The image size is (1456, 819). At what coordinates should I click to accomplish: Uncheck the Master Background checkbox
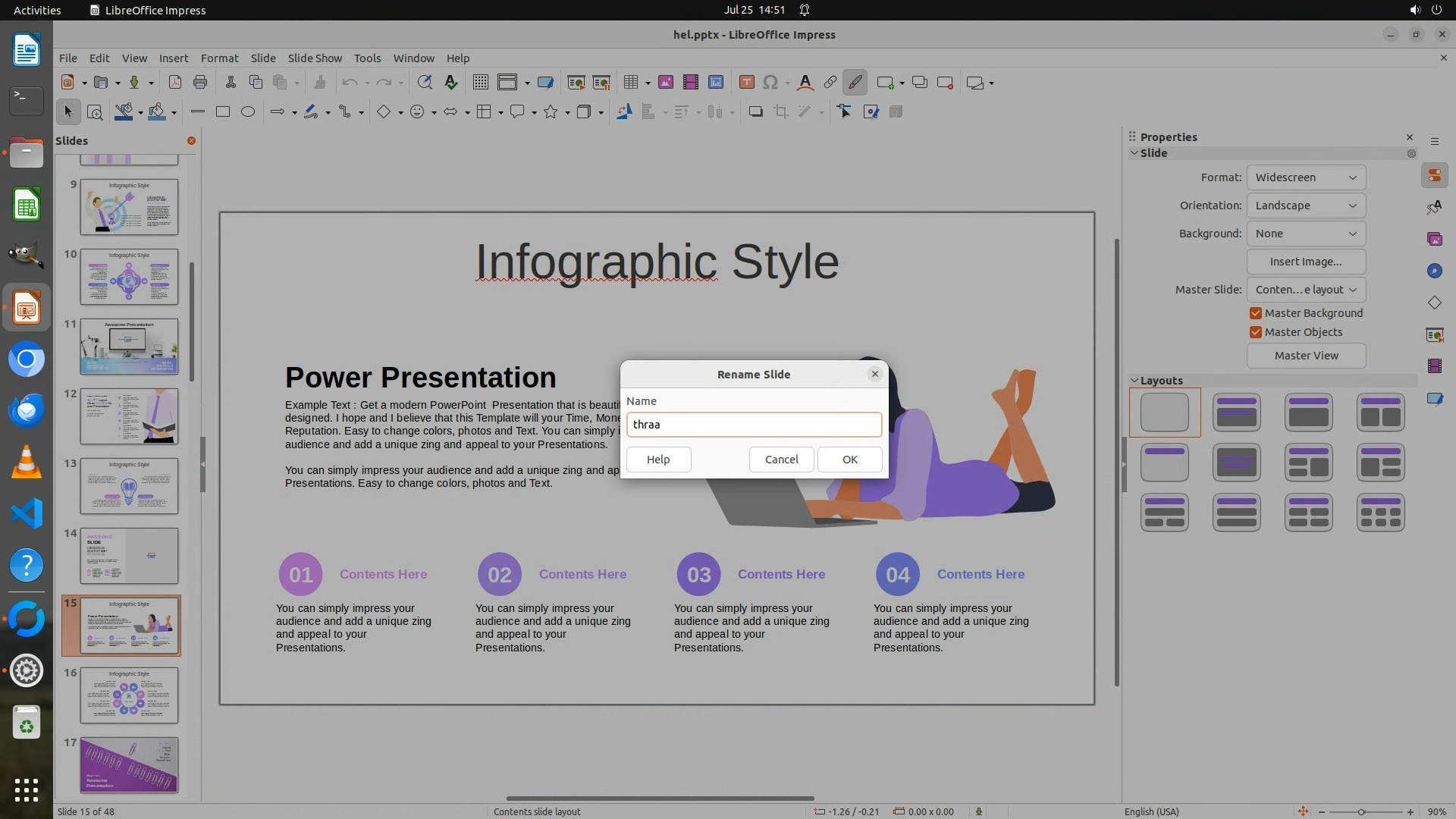tap(1256, 313)
